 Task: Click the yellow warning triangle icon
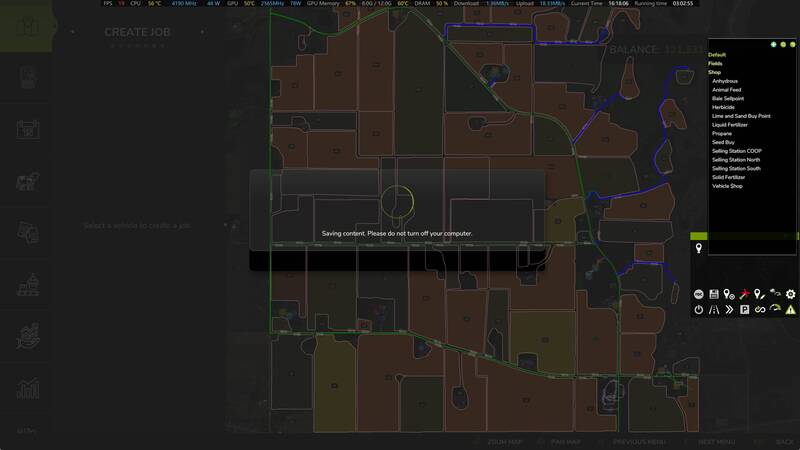pyautogui.click(x=790, y=310)
